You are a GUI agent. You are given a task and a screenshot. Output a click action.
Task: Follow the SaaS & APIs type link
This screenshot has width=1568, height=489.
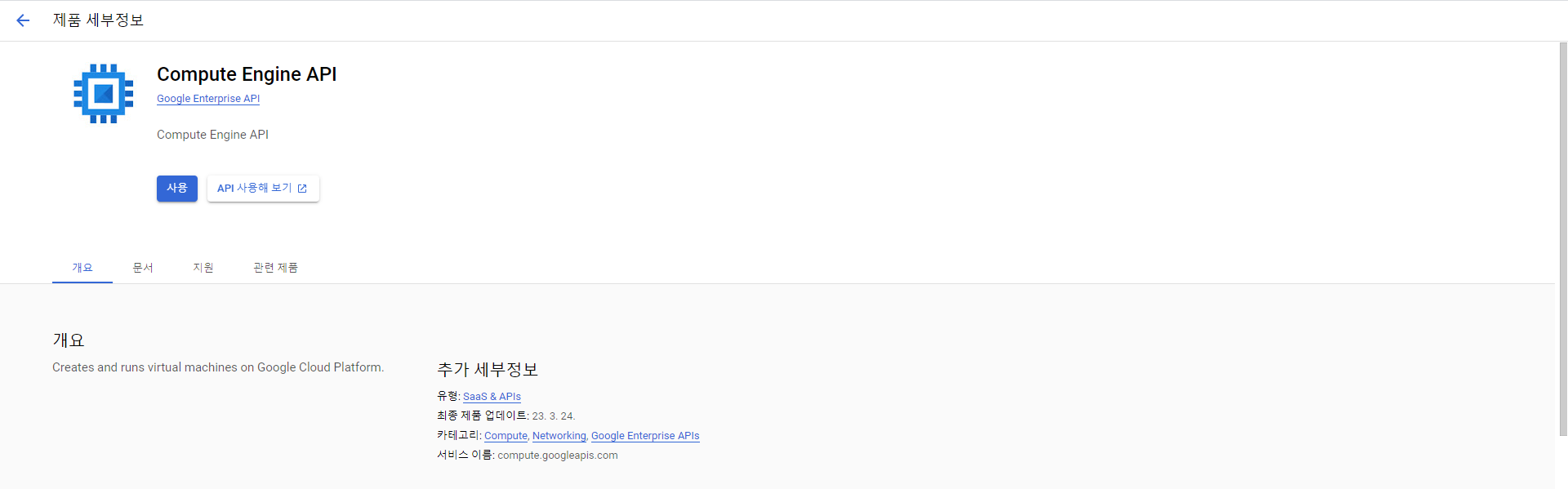[x=492, y=397]
